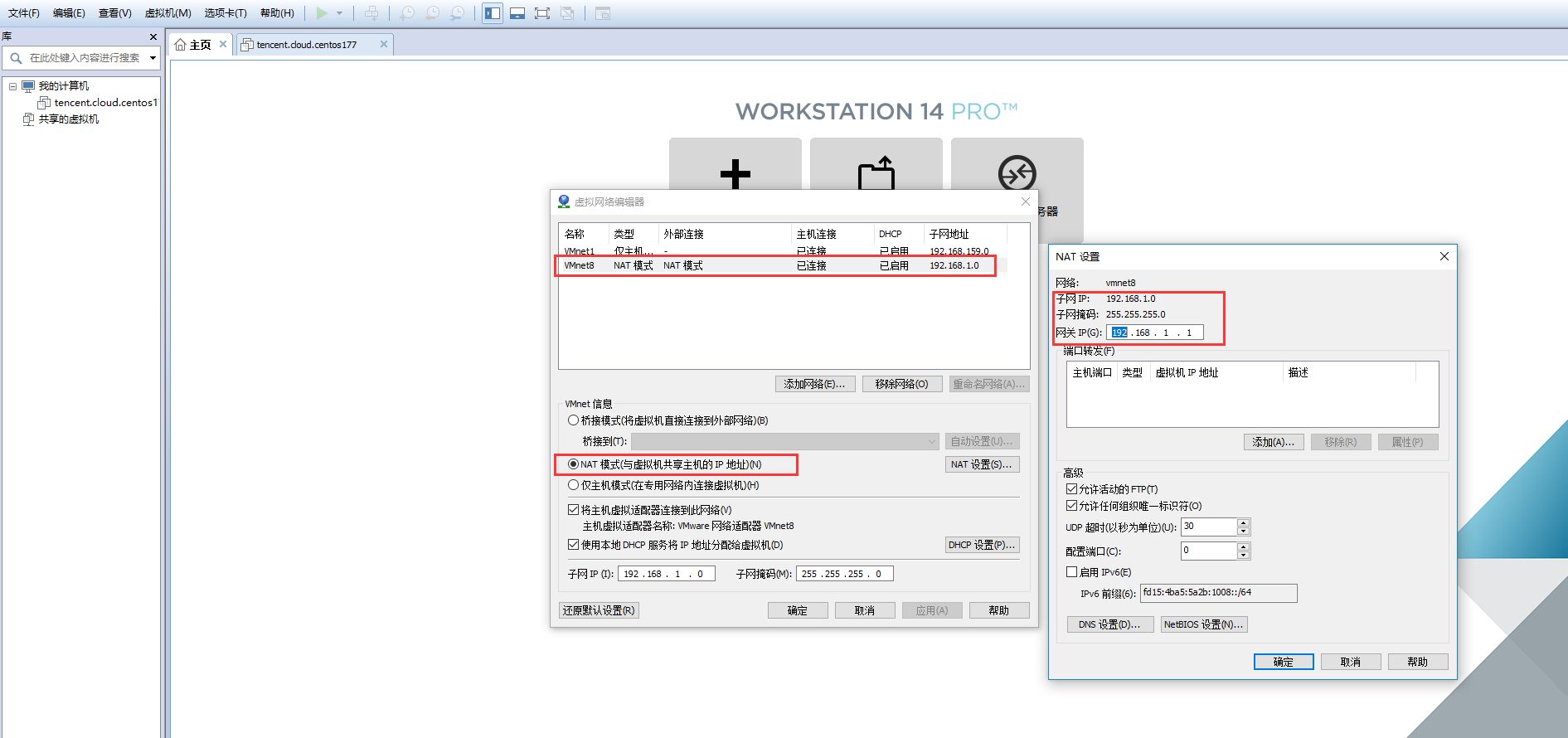Viewport: 1568px width, 738px height.
Task: Close the tencent.cloud.centos177 tab
Action: [x=384, y=45]
